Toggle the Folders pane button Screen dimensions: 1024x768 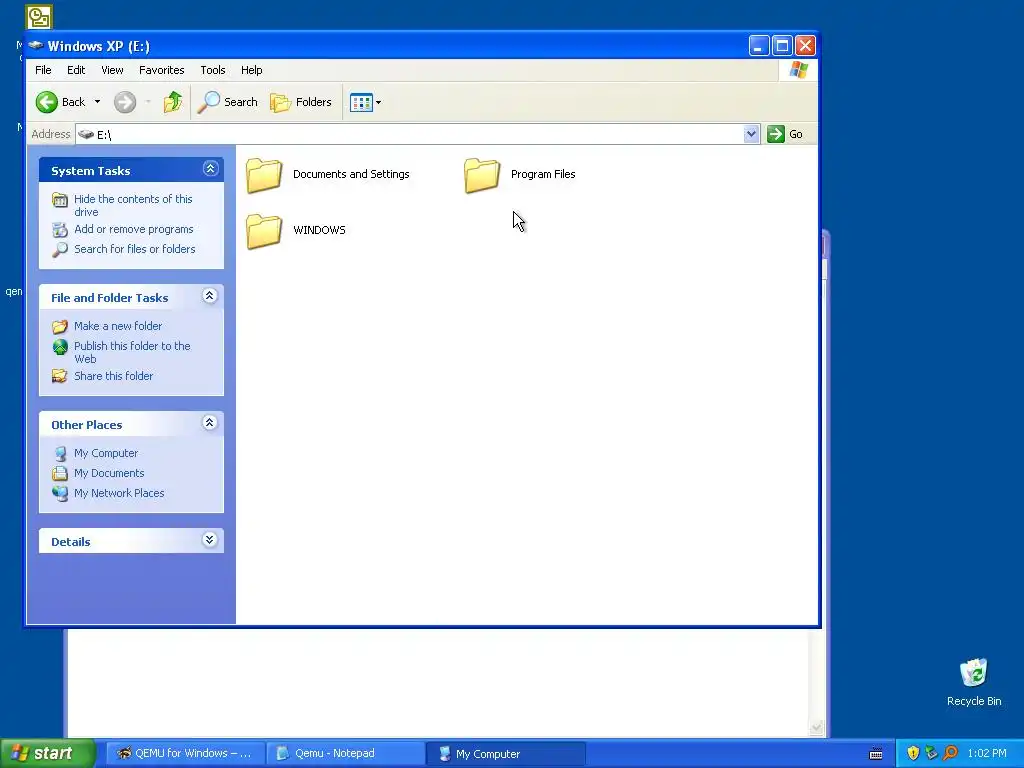coord(301,102)
